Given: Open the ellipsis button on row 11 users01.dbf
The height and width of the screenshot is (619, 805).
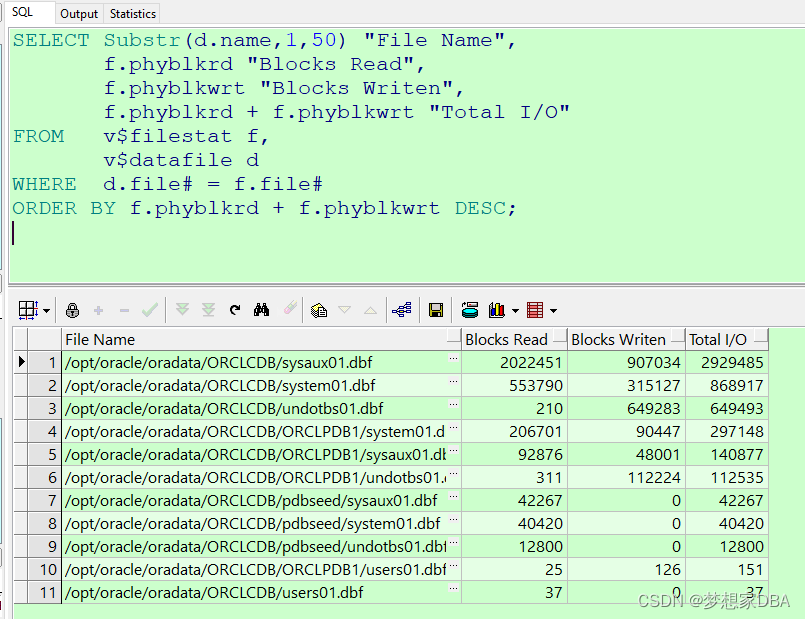Looking at the screenshot, I should point(453,589).
